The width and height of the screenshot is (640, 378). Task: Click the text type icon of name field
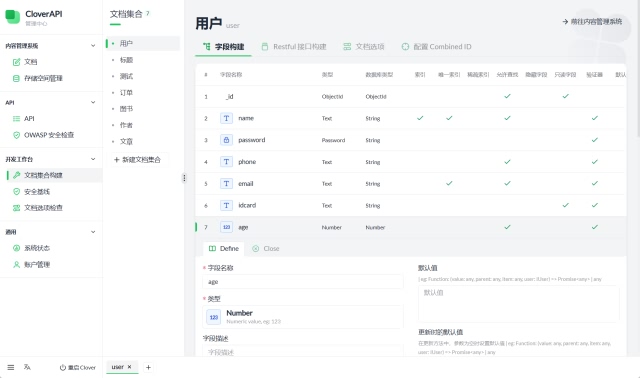tap(226, 118)
